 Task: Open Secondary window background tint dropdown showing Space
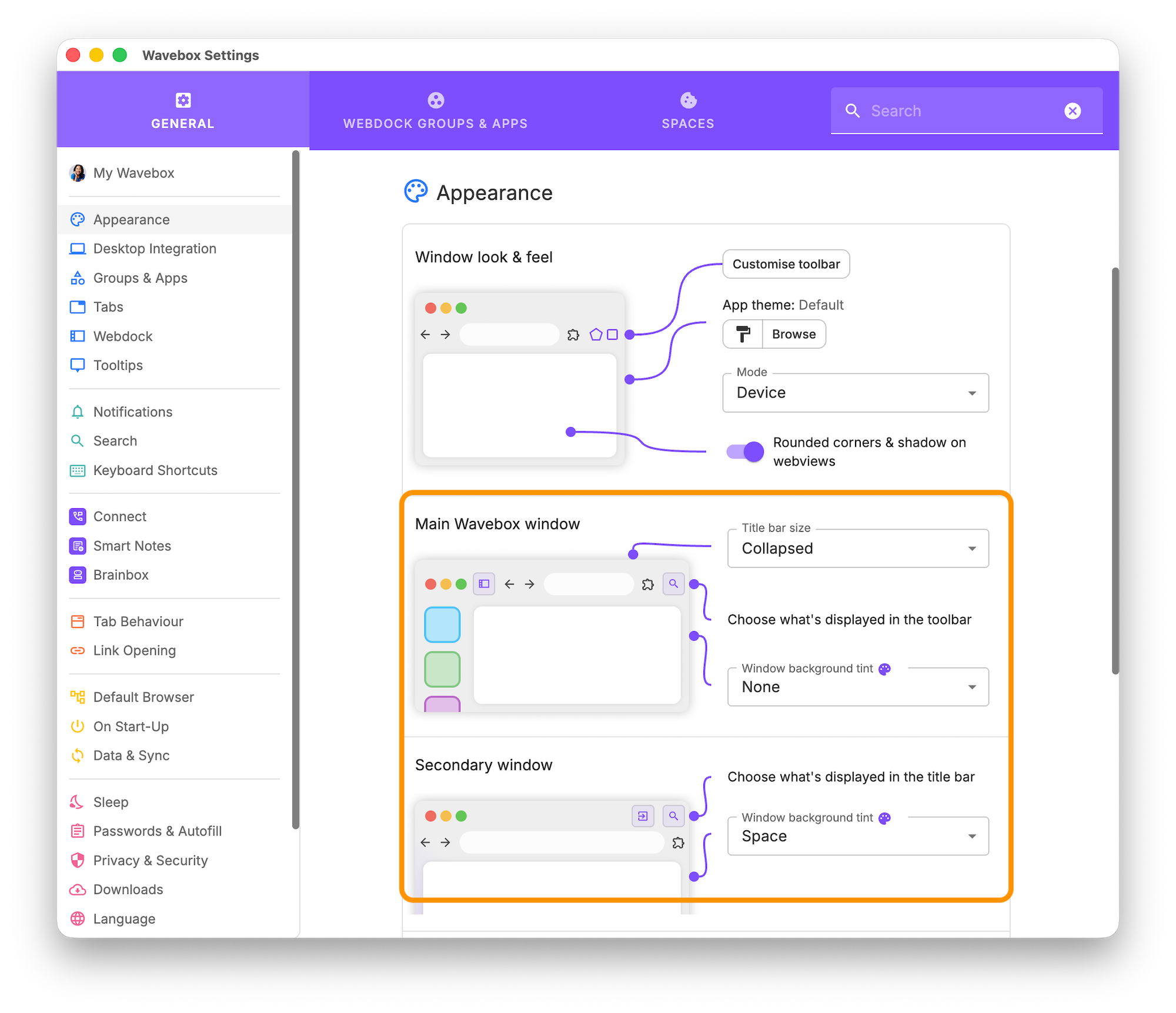[858, 835]
